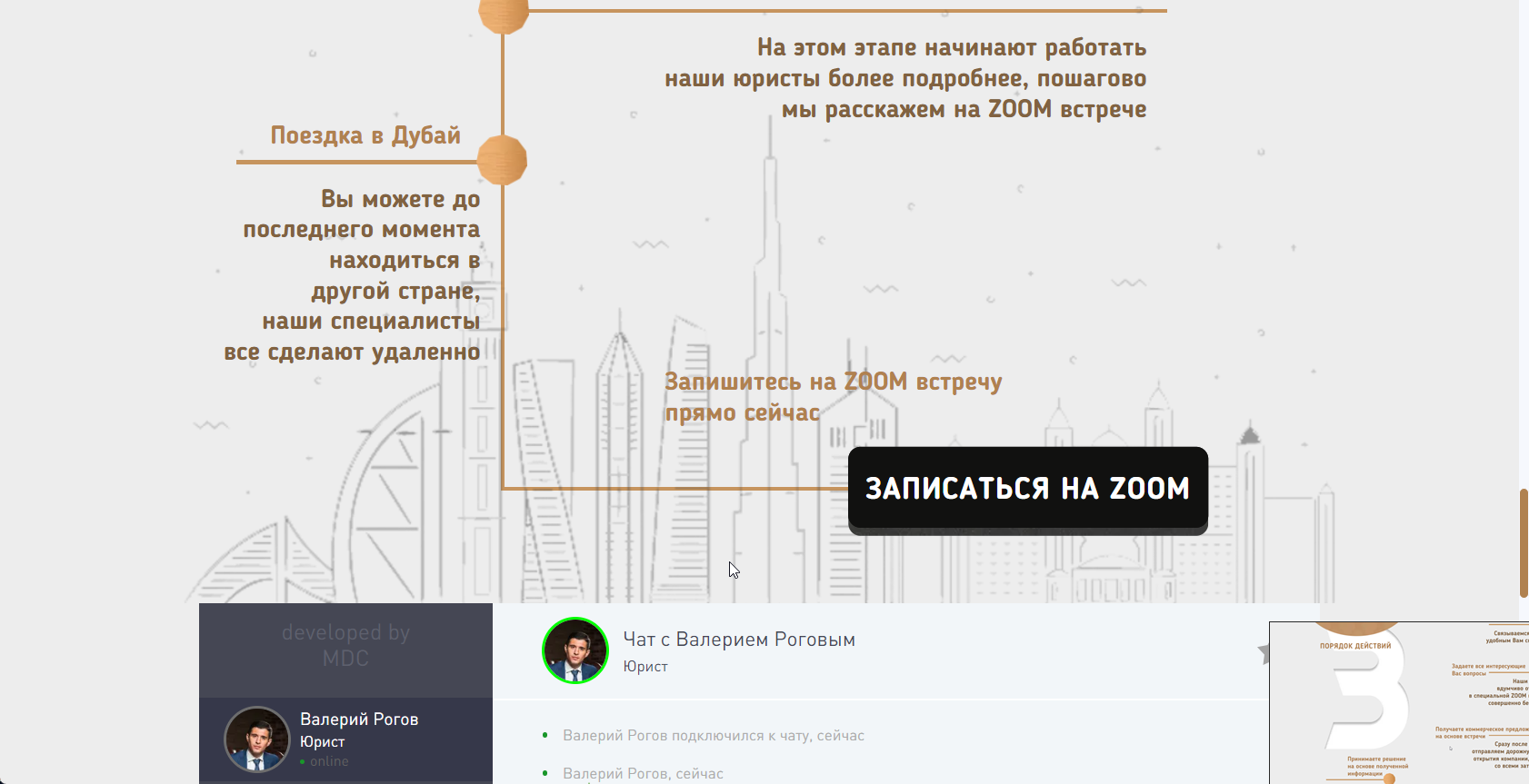
Task: Click 'Юрист' subtitle in chat header
Action: pos(645,667)
